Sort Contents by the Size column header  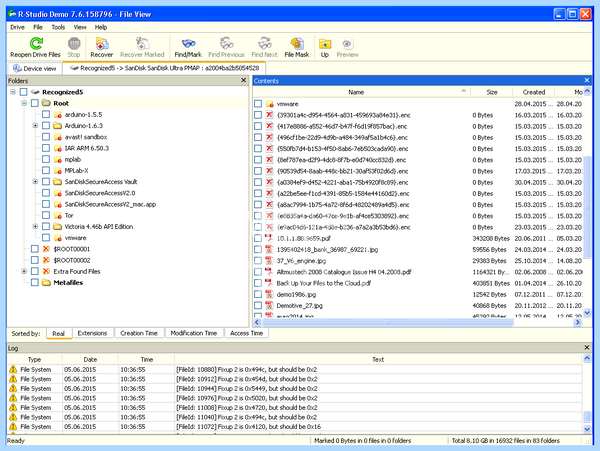(492, 92)
